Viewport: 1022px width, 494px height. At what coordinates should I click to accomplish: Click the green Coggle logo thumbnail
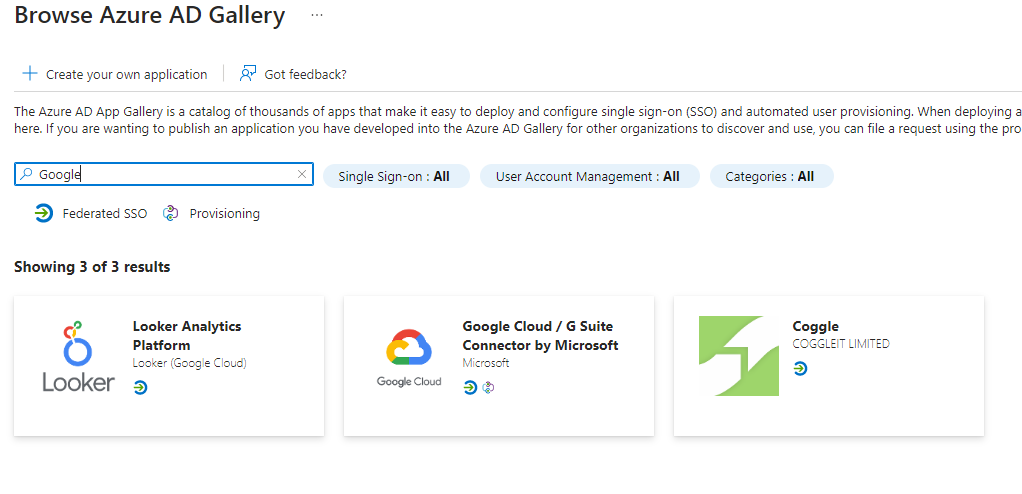(x=738, y=356)
